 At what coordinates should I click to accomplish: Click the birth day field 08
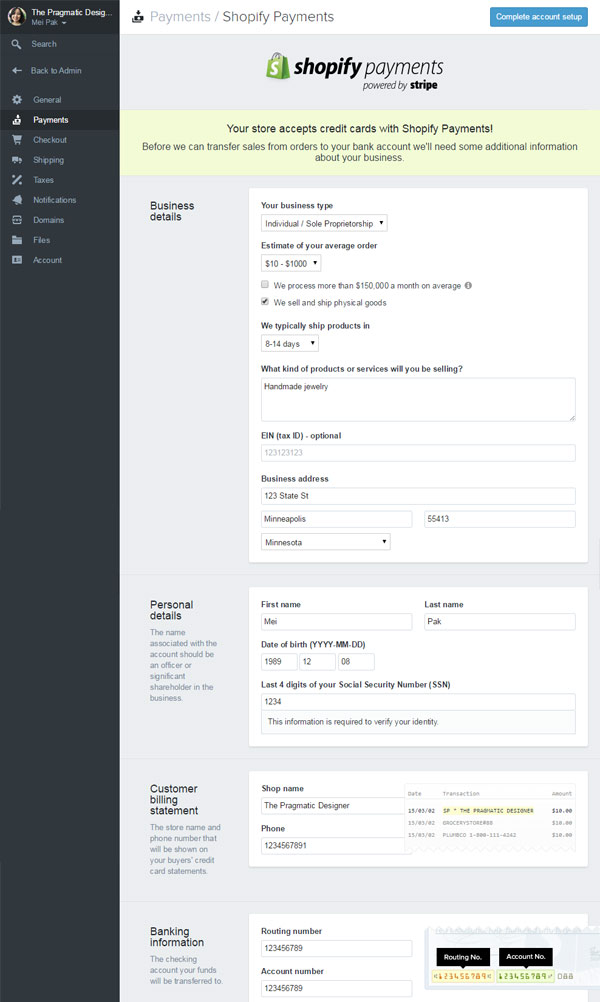click(356, 661)
